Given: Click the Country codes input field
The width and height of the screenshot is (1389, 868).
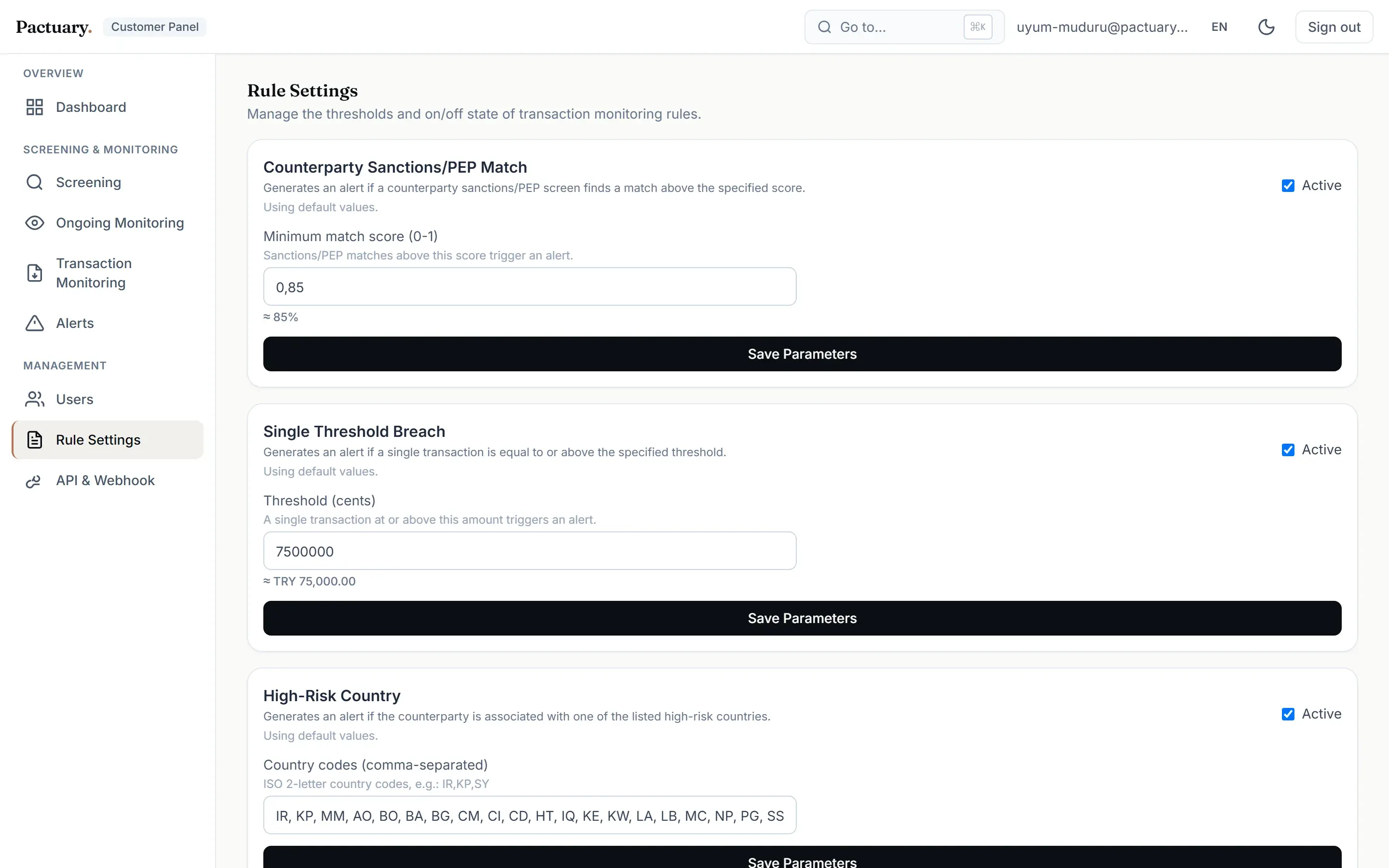Looking at the screenshot, I should [x=529, y=815].
